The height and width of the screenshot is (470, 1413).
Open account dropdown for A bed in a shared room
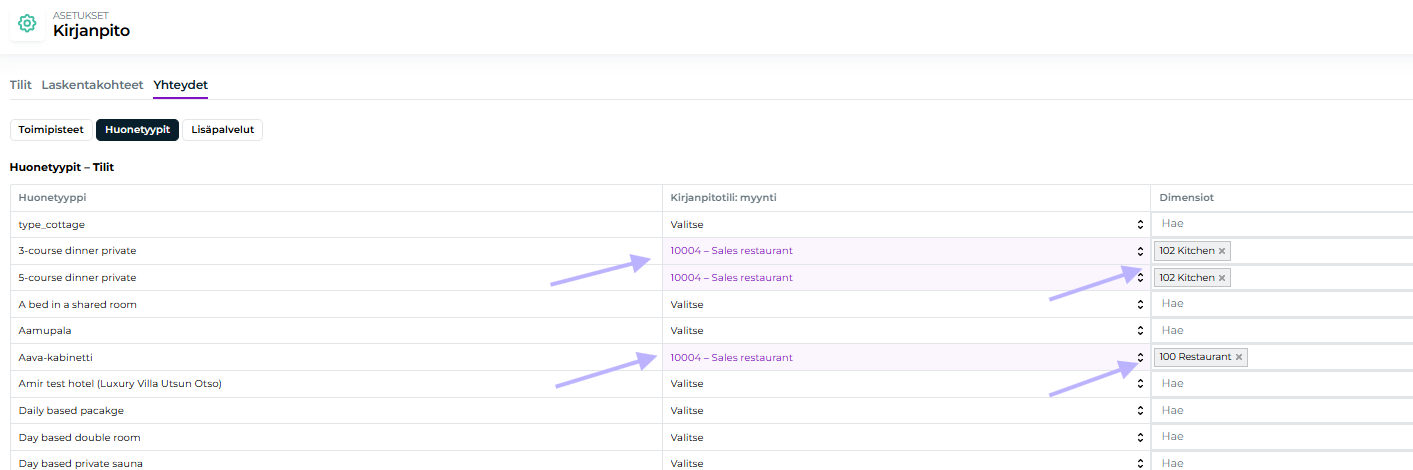click(x=906, y=304)
